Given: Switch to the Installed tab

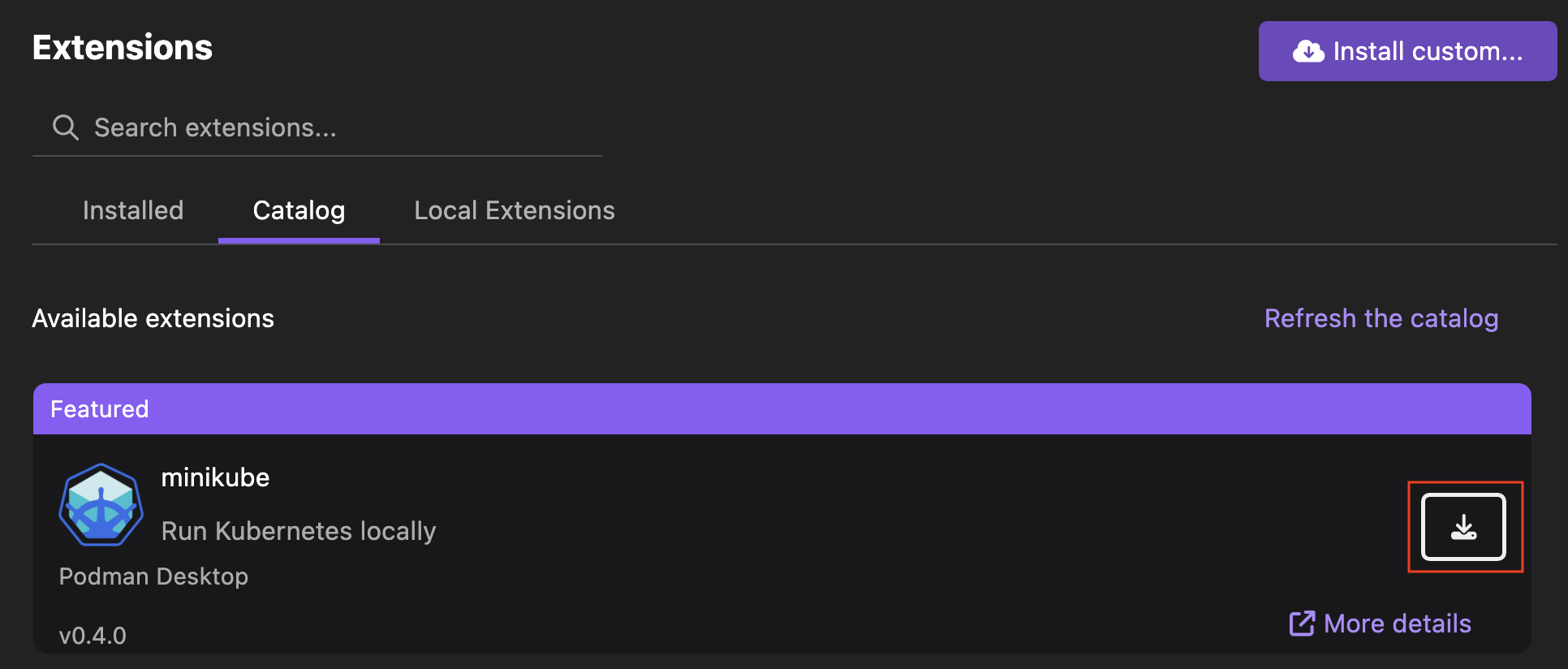Looking at the screenshot, I should (x=132, y=210).
